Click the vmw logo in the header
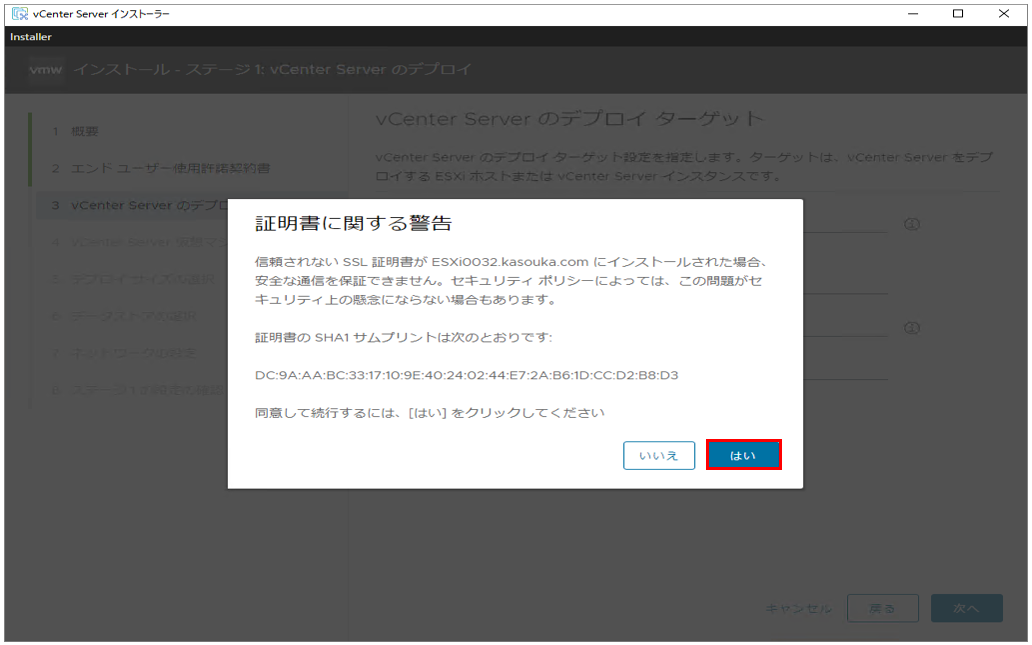 [46, 69]
